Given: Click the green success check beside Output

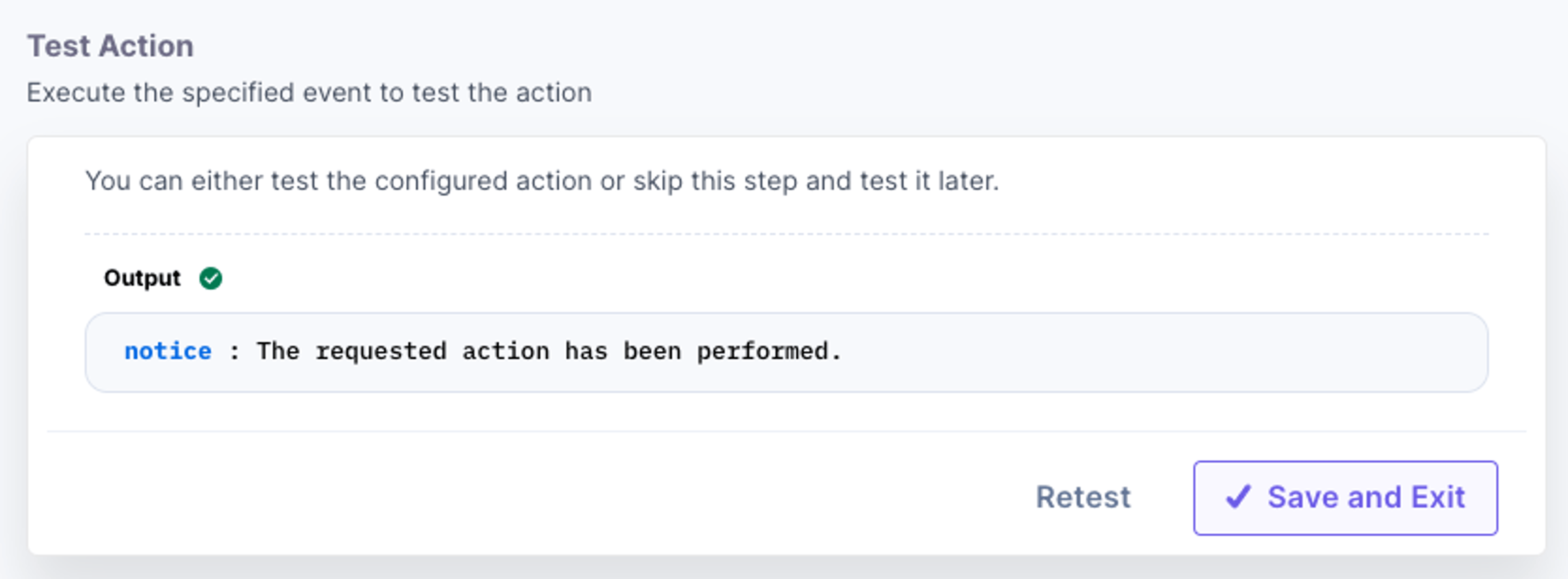Looking at the screenshot, I should [211, 279].
